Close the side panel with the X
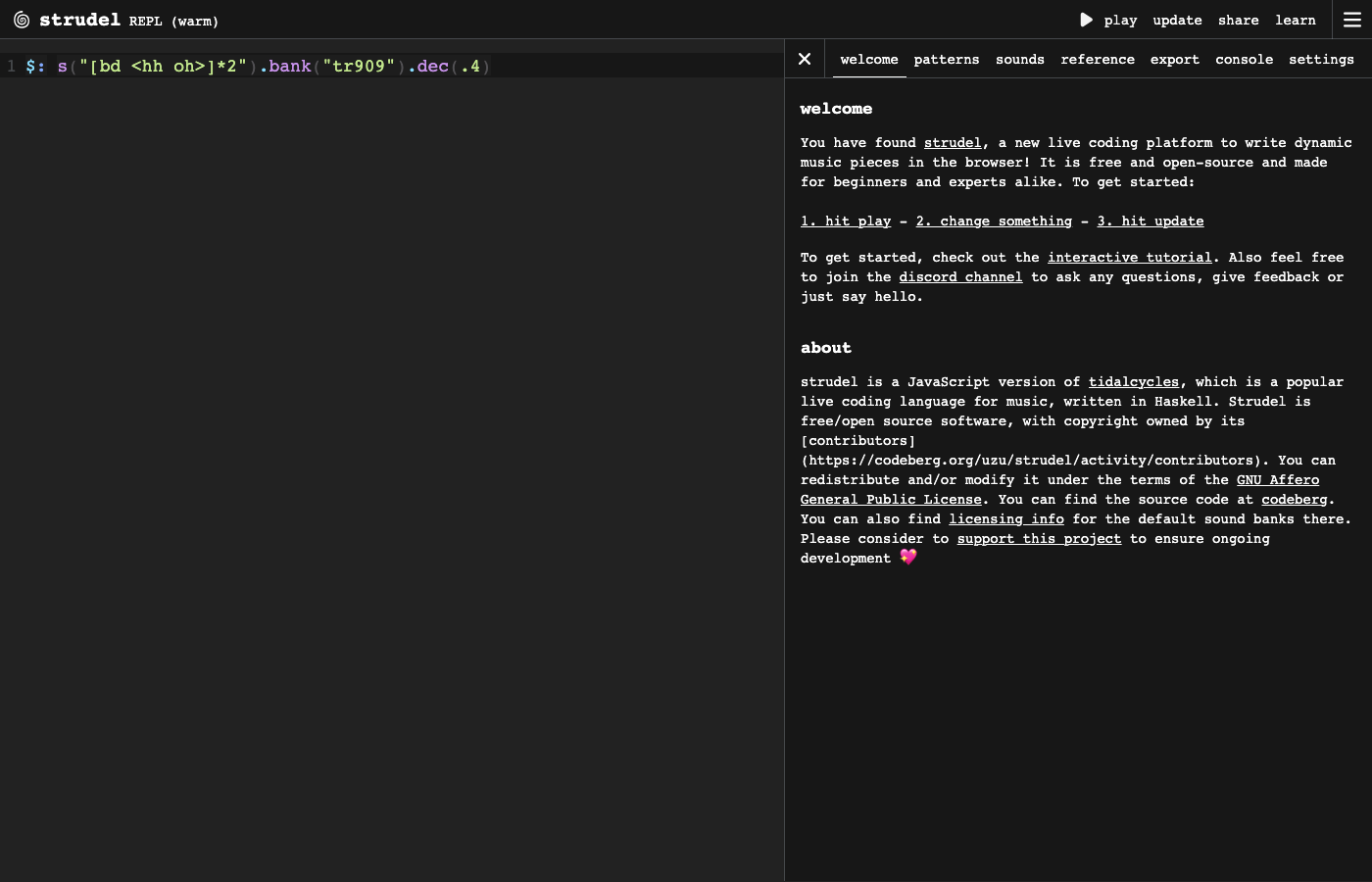The image size is (1372, 882). 805,59
